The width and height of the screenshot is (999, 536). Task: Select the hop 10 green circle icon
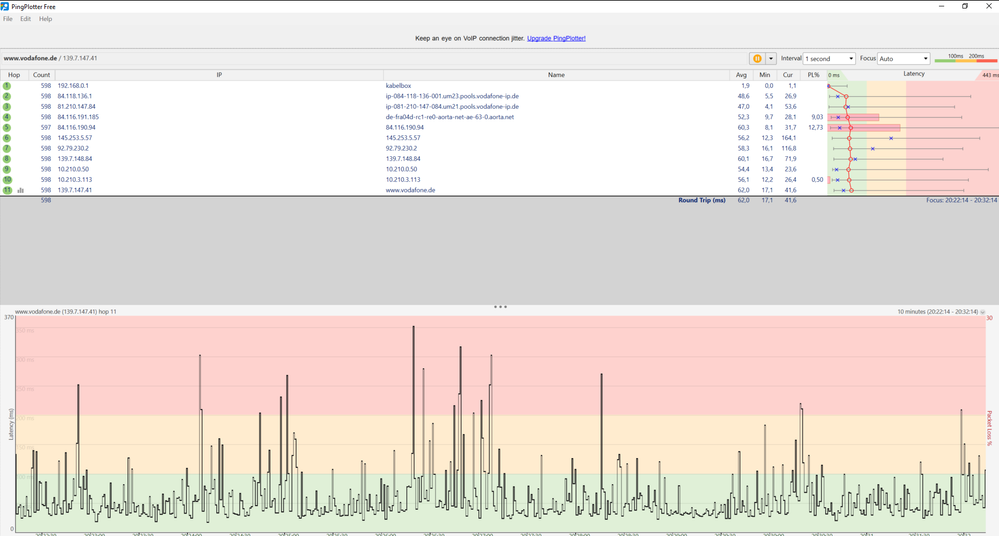7,180
